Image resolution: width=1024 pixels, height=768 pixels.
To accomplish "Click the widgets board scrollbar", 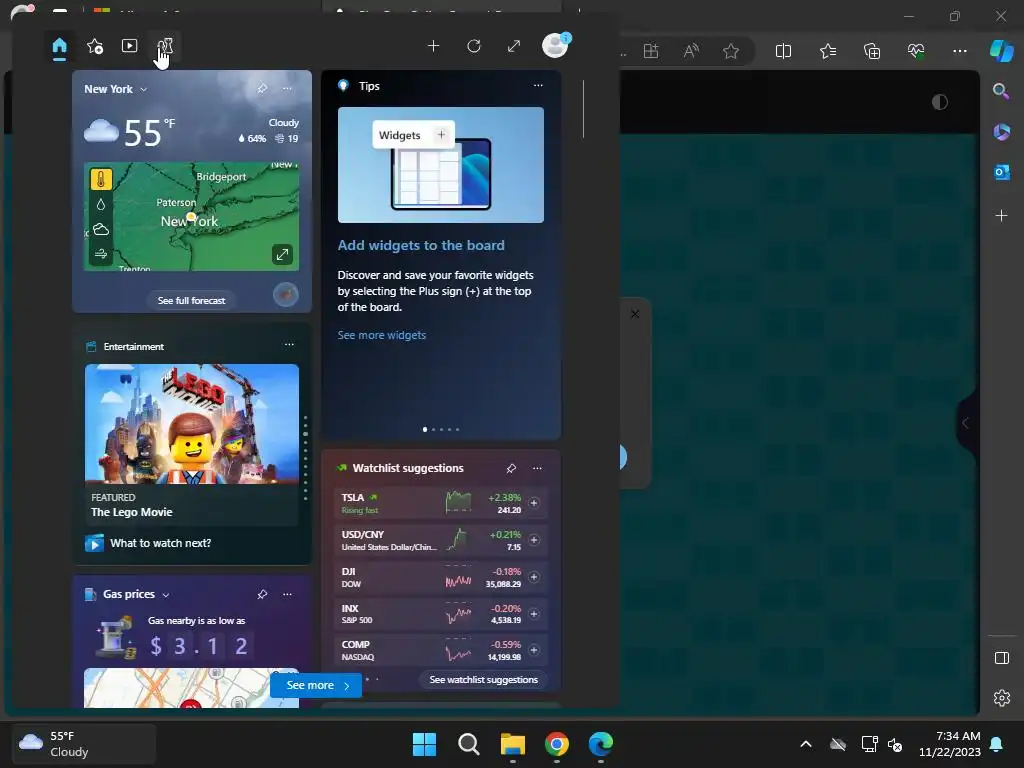I will click(583, 109).
